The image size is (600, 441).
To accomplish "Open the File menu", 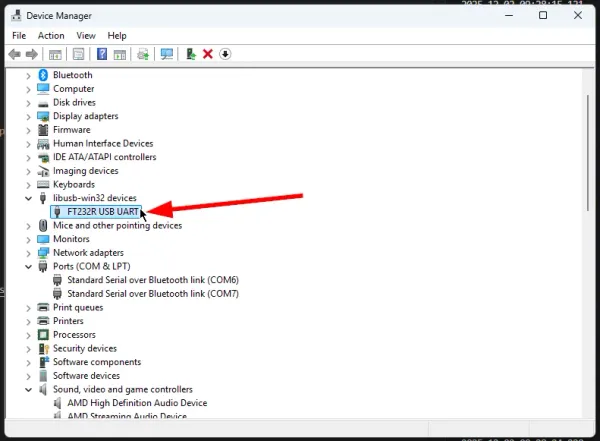I will 19,35.
